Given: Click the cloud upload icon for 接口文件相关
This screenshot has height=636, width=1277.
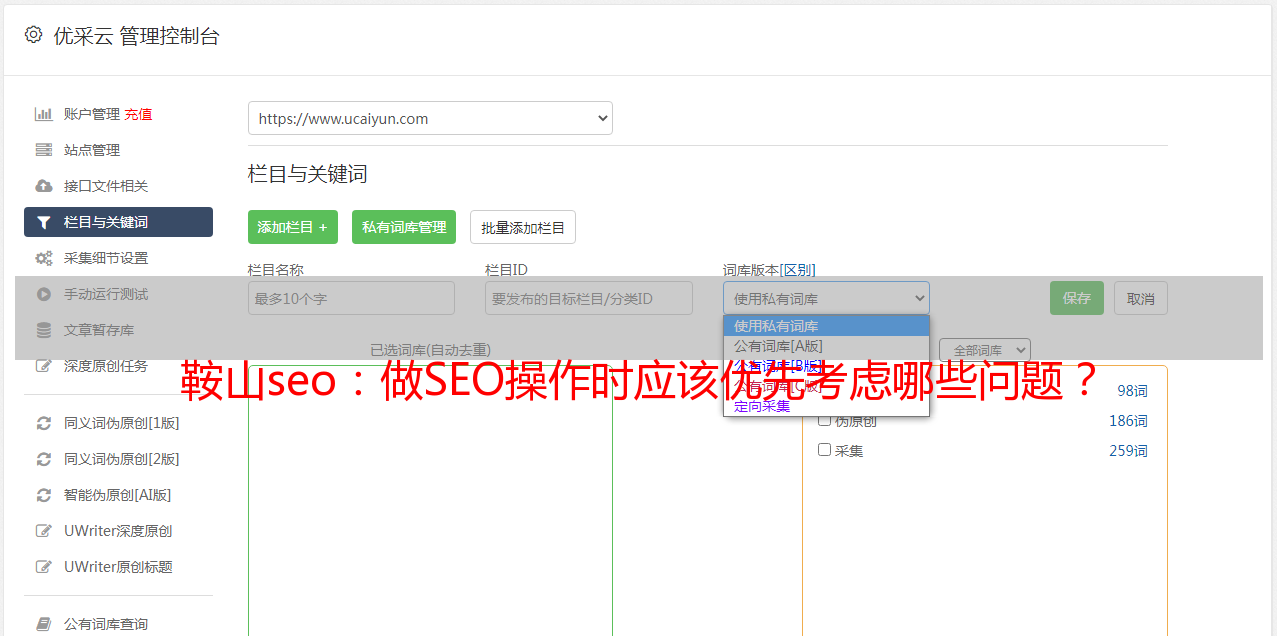Looking at the screenshot, I should (44, 186).
